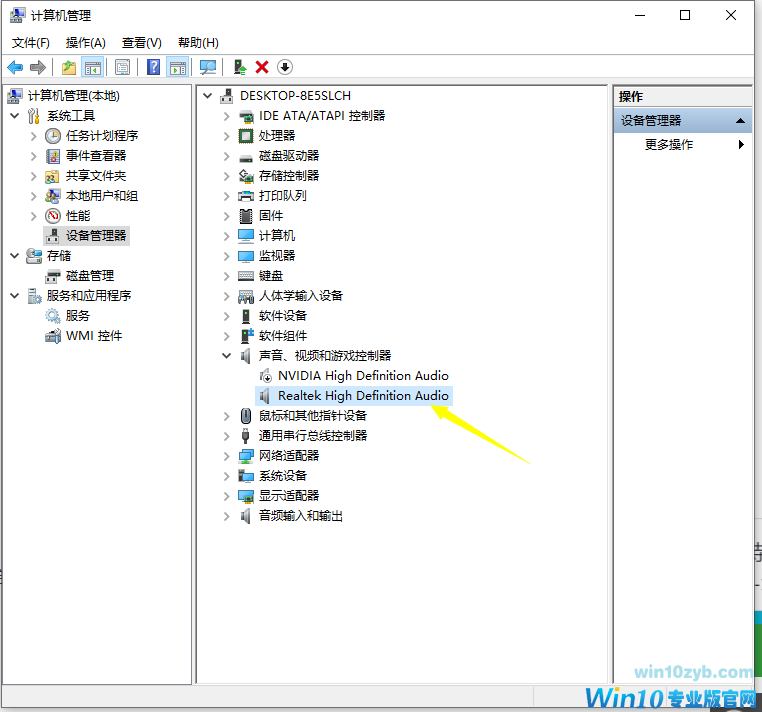Open Help via the blue question mark icon
The width and height of the screenshot is (762, 712).
point(153,67)
